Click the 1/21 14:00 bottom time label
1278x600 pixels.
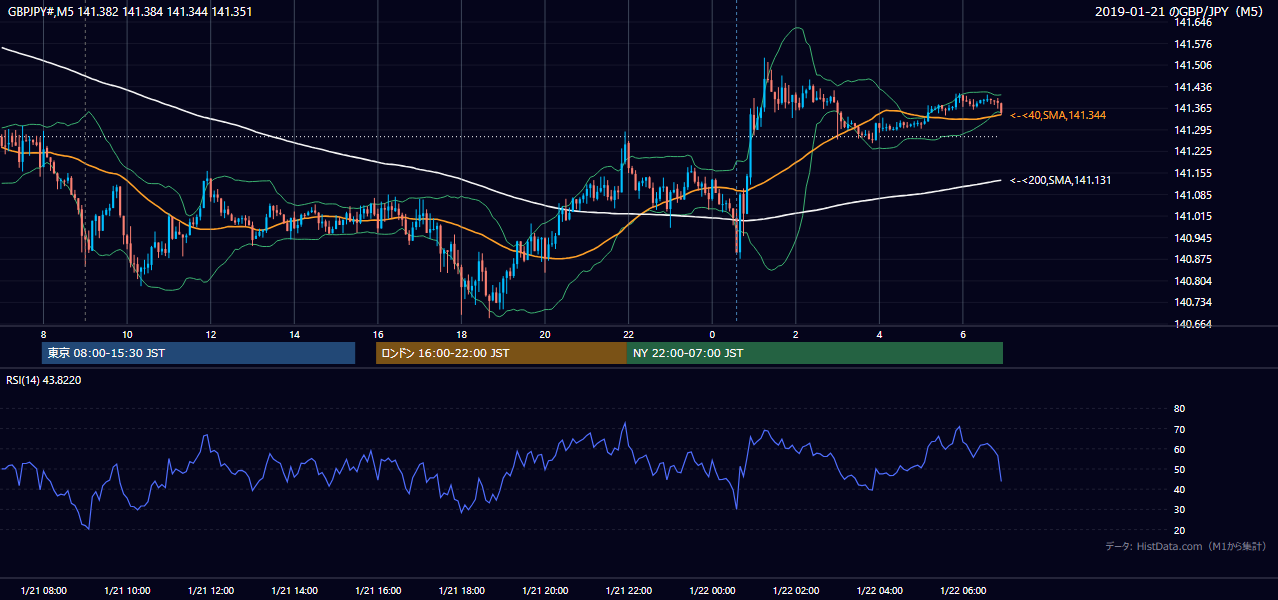tap(294, 591)
